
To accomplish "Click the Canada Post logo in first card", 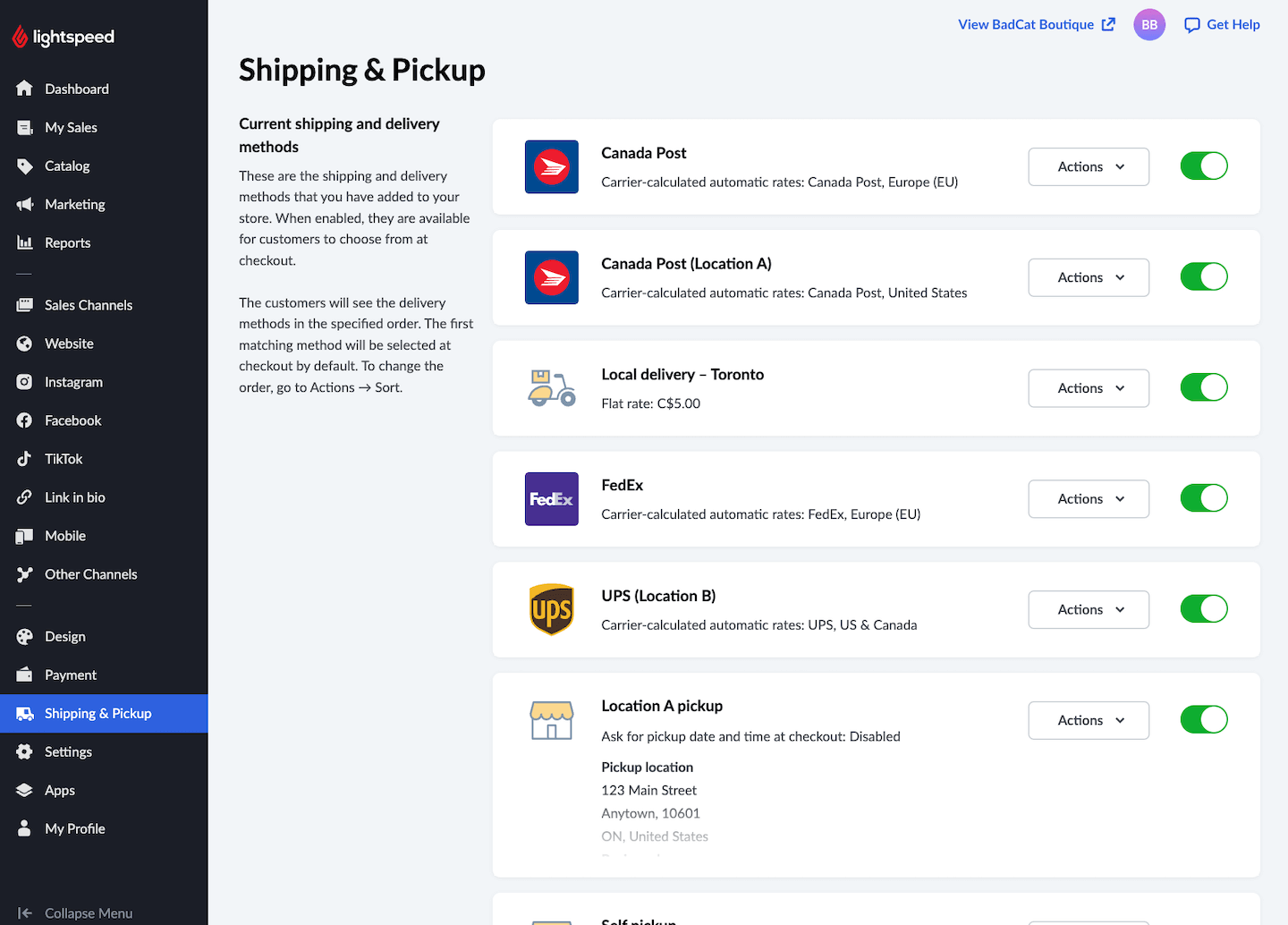I will pos(552,167).
